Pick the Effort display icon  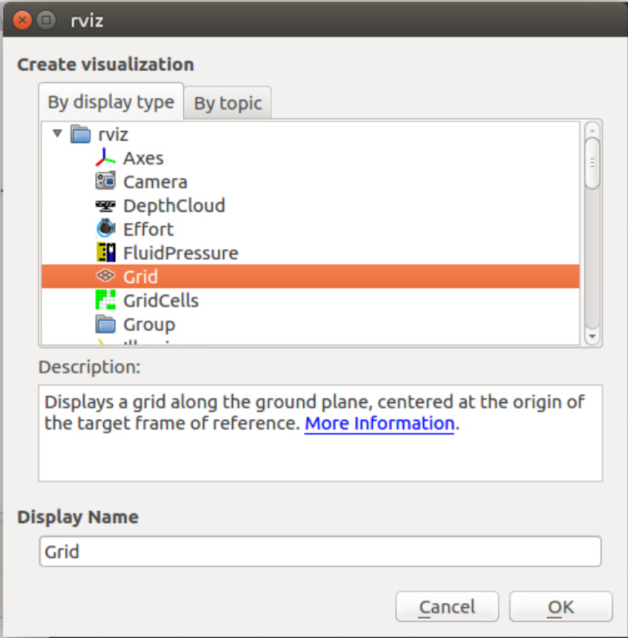coord(105,229)
